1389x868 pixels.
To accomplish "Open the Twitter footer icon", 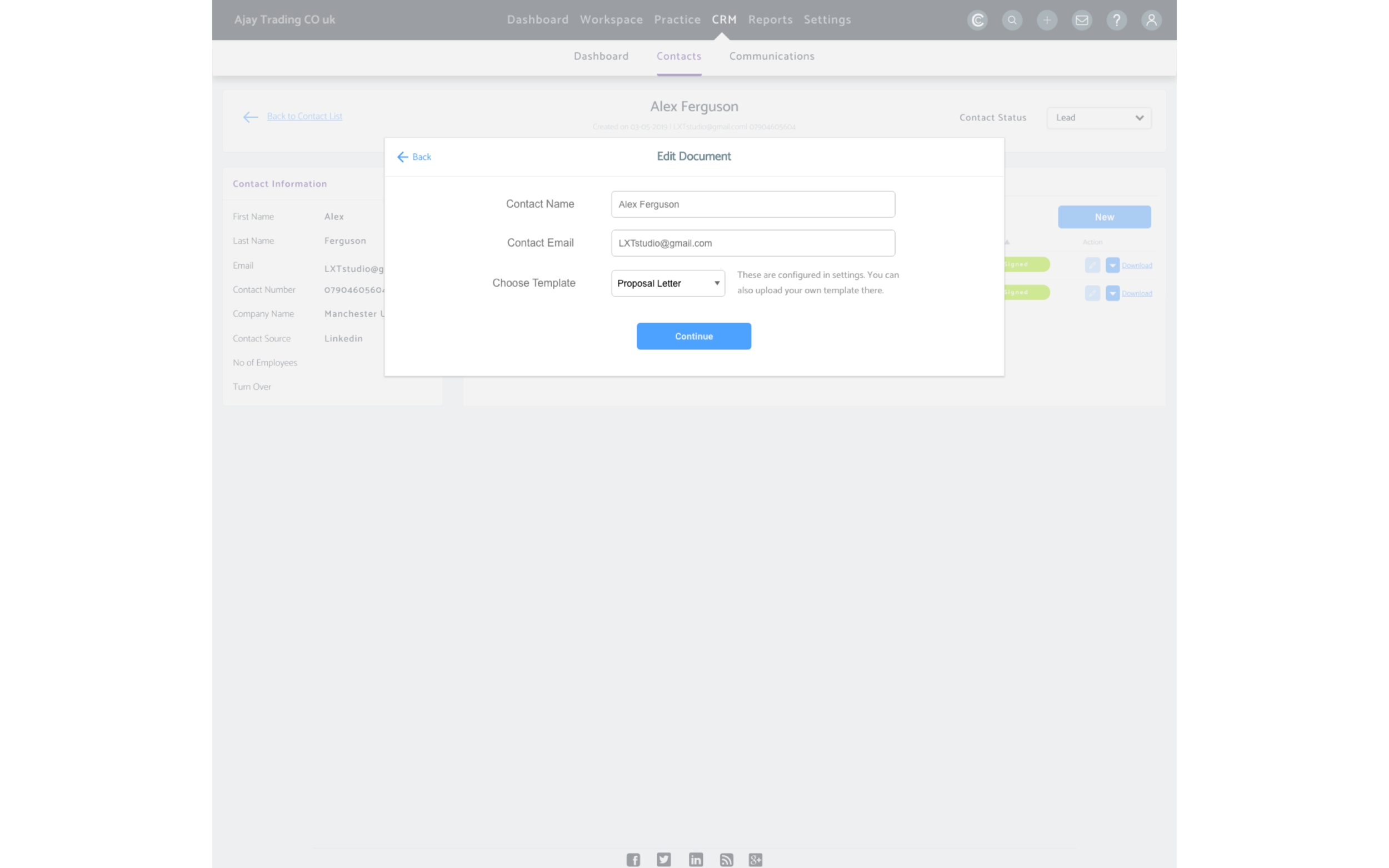I will point(664,859).
